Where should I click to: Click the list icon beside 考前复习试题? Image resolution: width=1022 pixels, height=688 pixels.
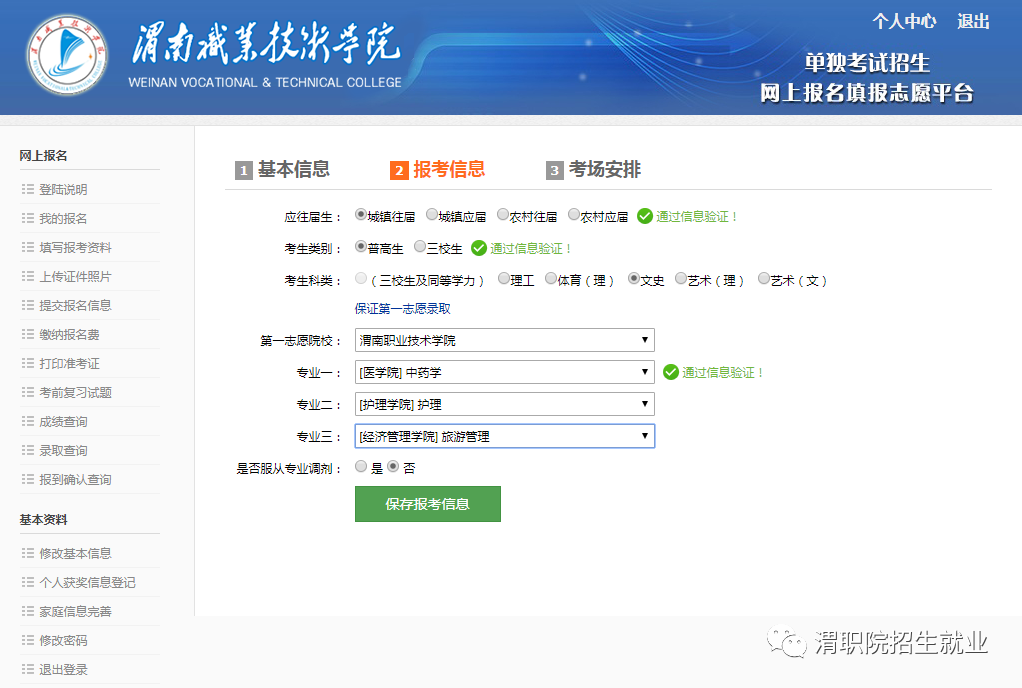click(27, 392)
